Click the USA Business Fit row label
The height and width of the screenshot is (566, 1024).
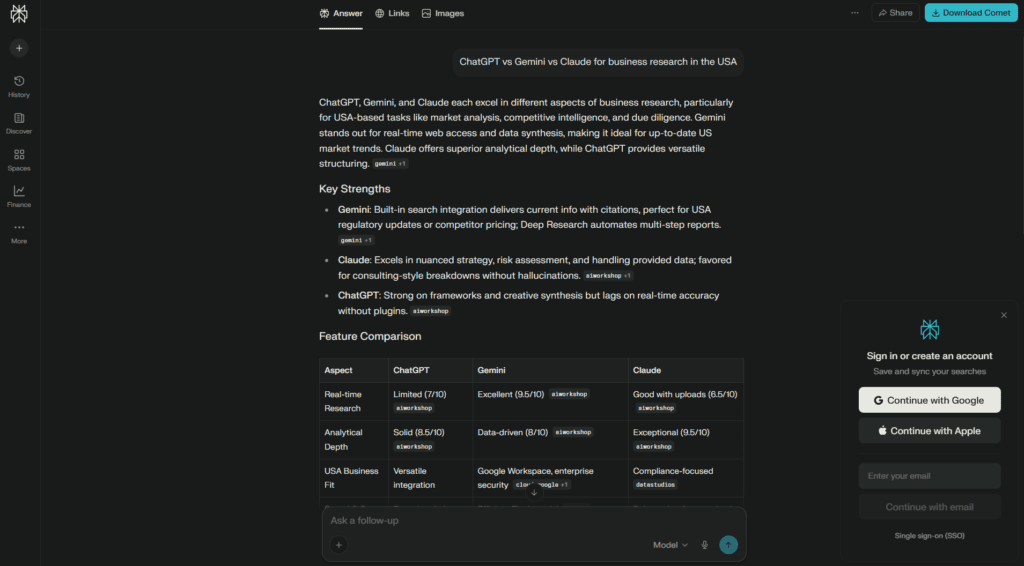(351, 478)
